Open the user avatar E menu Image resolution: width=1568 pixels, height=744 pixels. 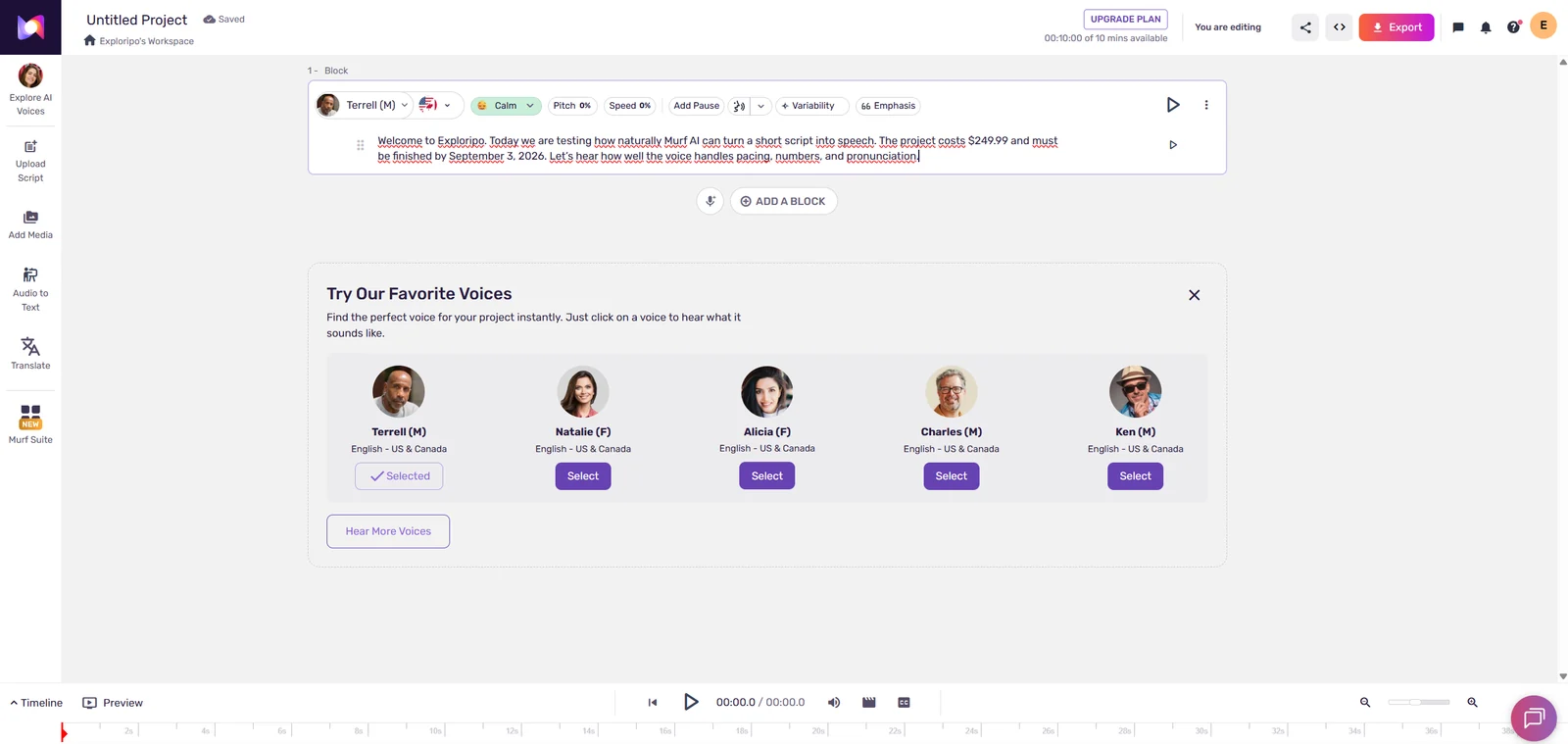coord(1543,25)
